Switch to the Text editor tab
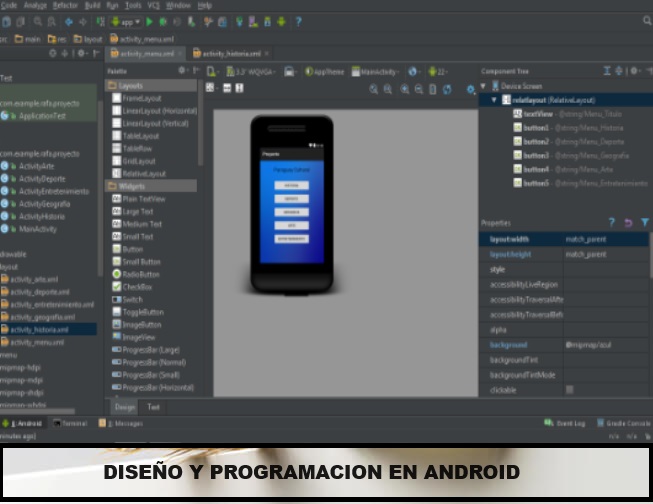The image size is (653, 504). point(153,407)
